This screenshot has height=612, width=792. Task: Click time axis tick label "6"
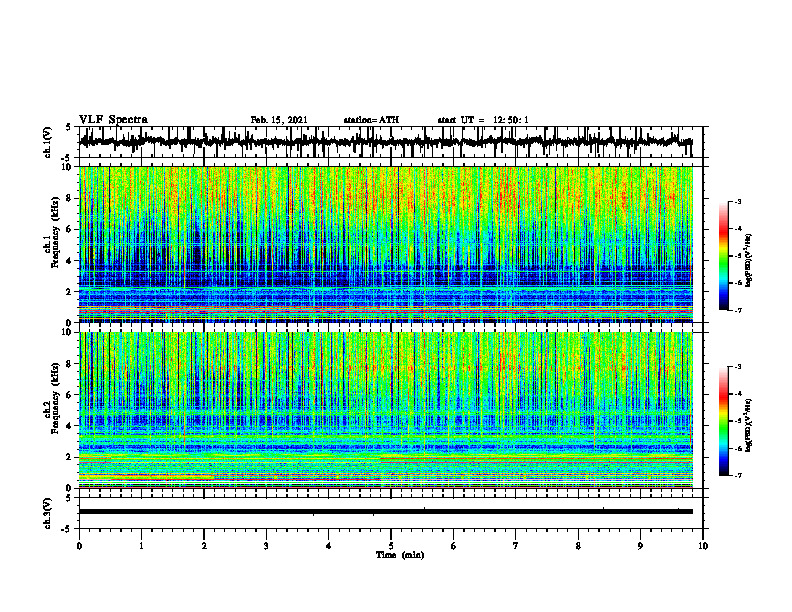coord(454,546)
